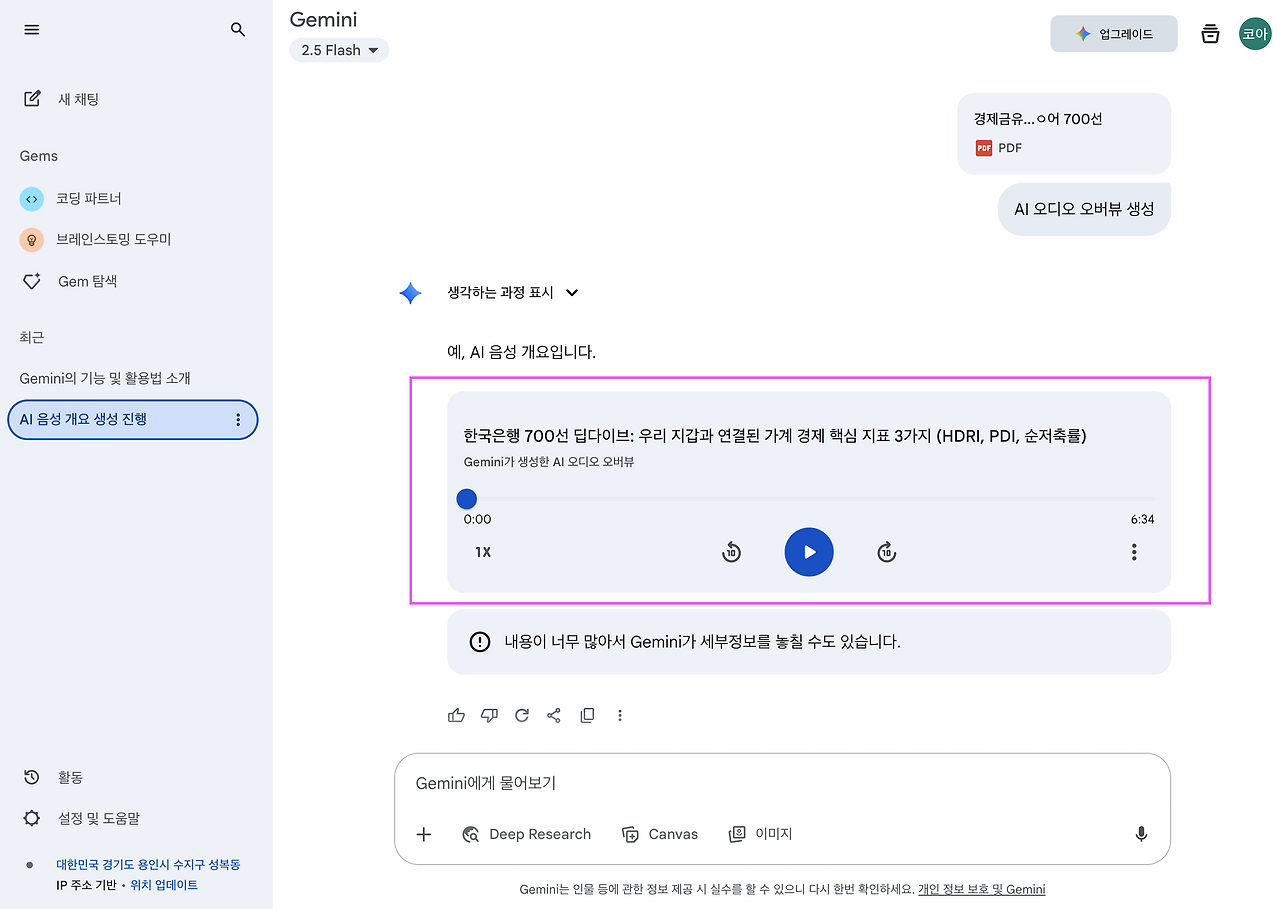Open options for AI 음성 개요 생성 진행 chat
The width and height of the screenshot is (1280, 909).
pos(238,420)
